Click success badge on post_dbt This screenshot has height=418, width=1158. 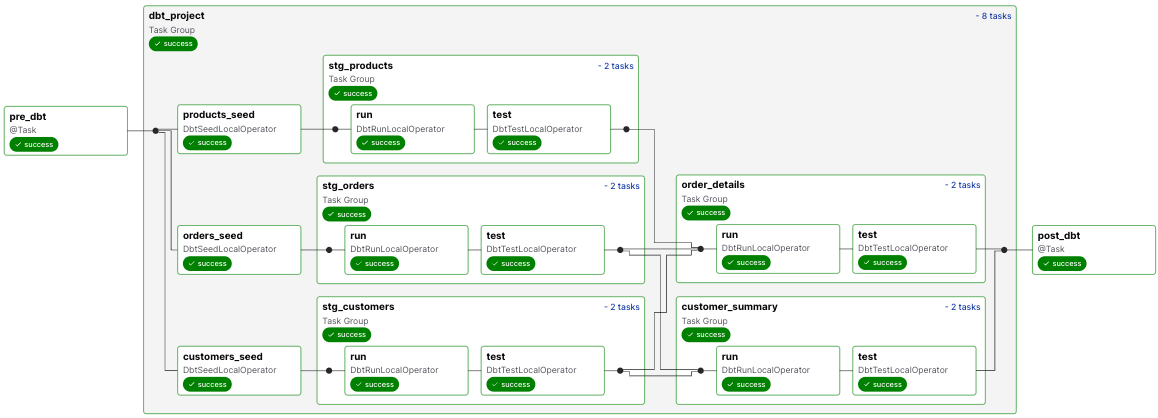(x=1062, y=264)
